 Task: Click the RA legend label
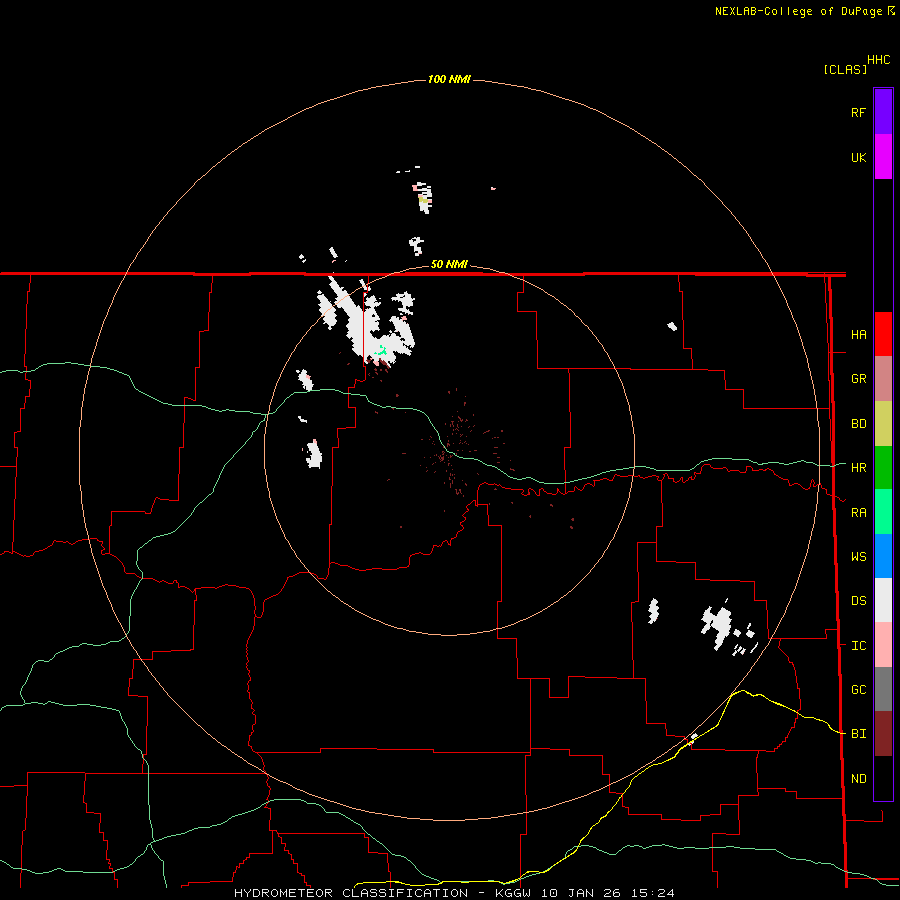858,513
